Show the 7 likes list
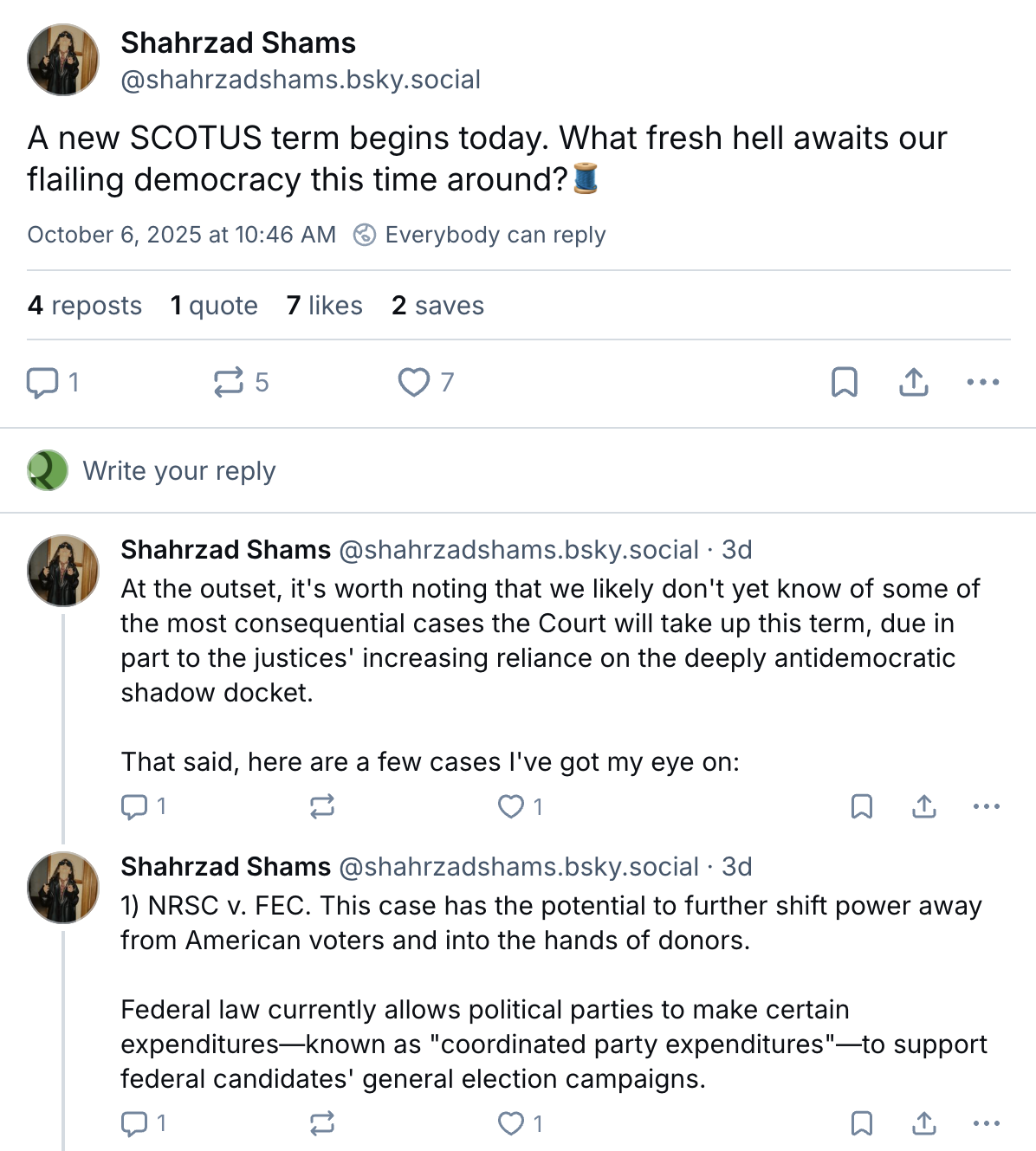Image resolution: width=1036 pixels, height=1151 pixels. 325,306
